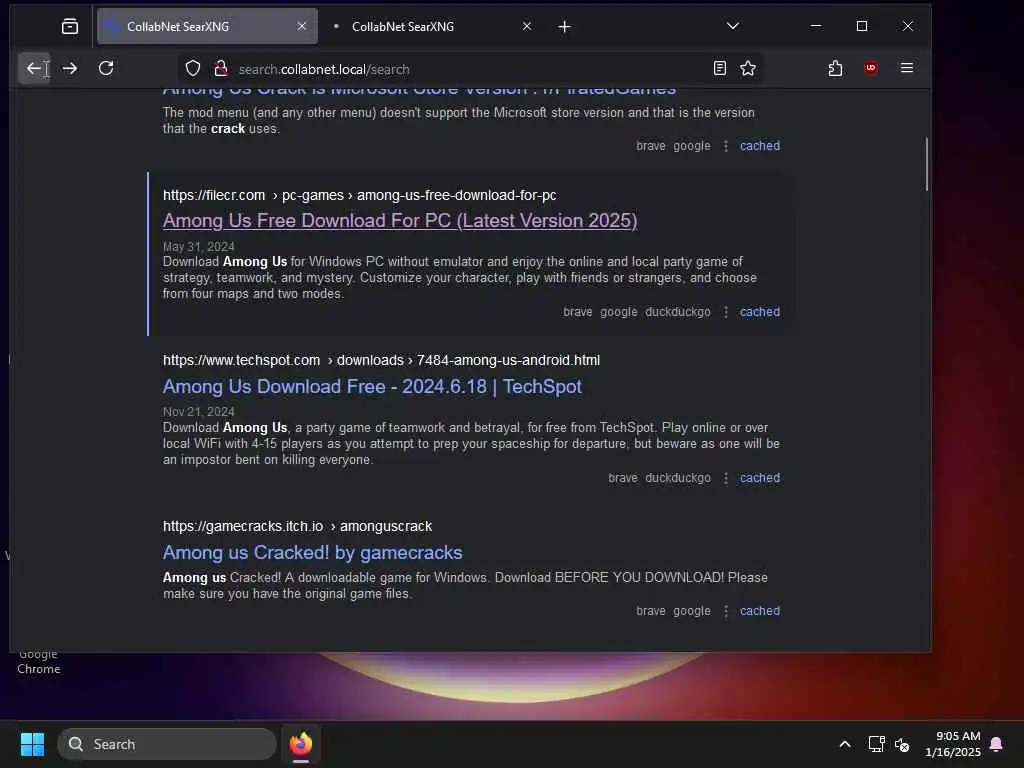Reload the current page

click(106, 68)
